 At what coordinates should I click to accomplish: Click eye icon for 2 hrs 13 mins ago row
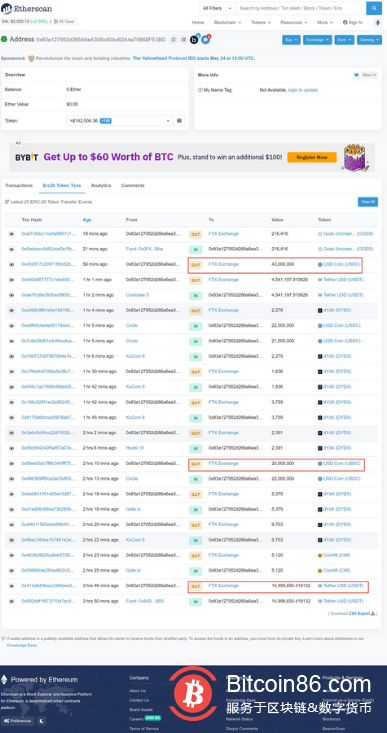click(x=12, y=479)
